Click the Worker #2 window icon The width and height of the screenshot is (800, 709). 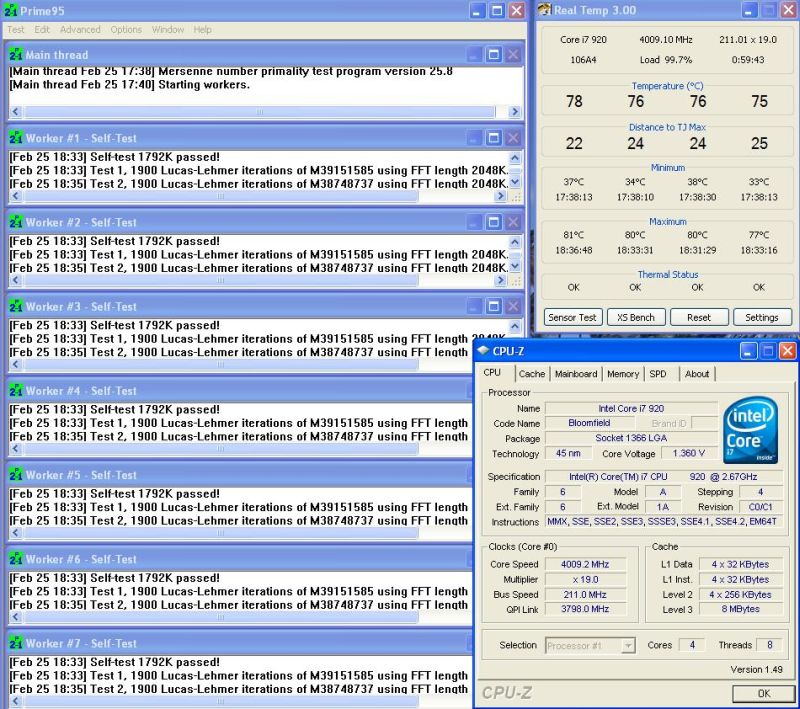coord(16,222)
